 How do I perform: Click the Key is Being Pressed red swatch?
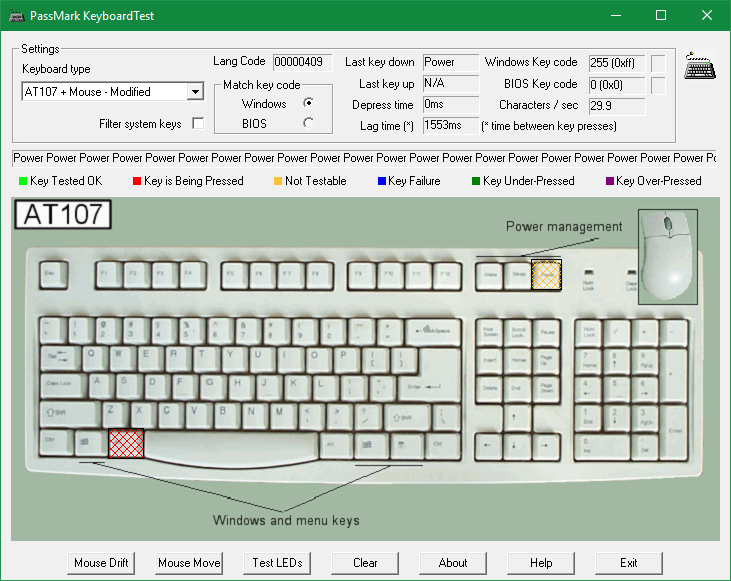(137, 181)
